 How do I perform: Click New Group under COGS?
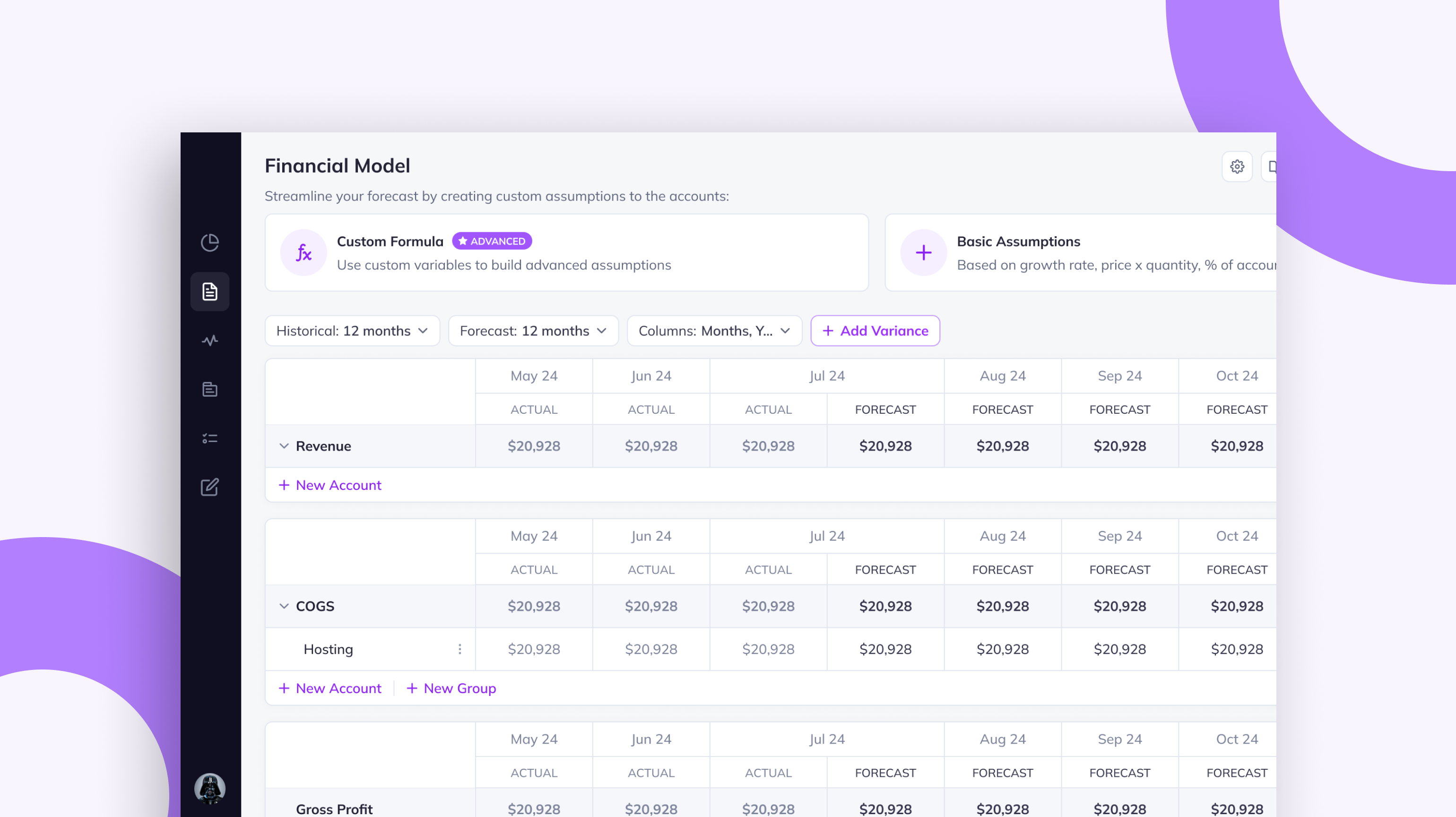tap(451, 688)
